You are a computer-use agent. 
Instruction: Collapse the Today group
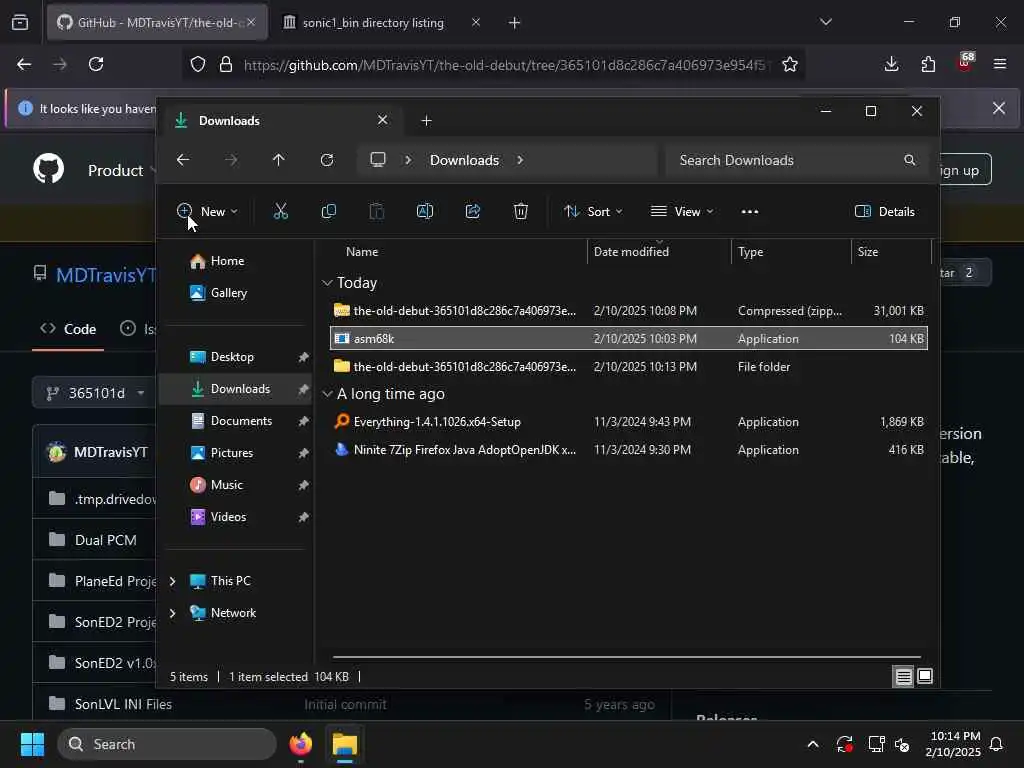point(327,283)
